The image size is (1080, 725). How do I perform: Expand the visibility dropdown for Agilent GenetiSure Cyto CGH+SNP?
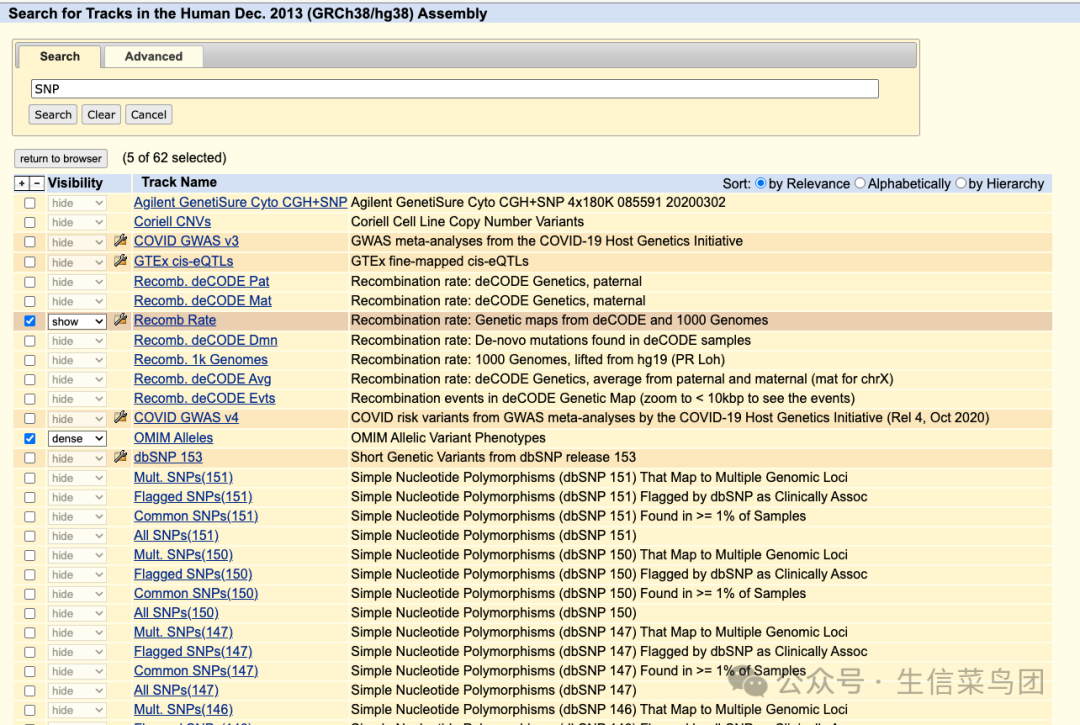coord(76,203)
